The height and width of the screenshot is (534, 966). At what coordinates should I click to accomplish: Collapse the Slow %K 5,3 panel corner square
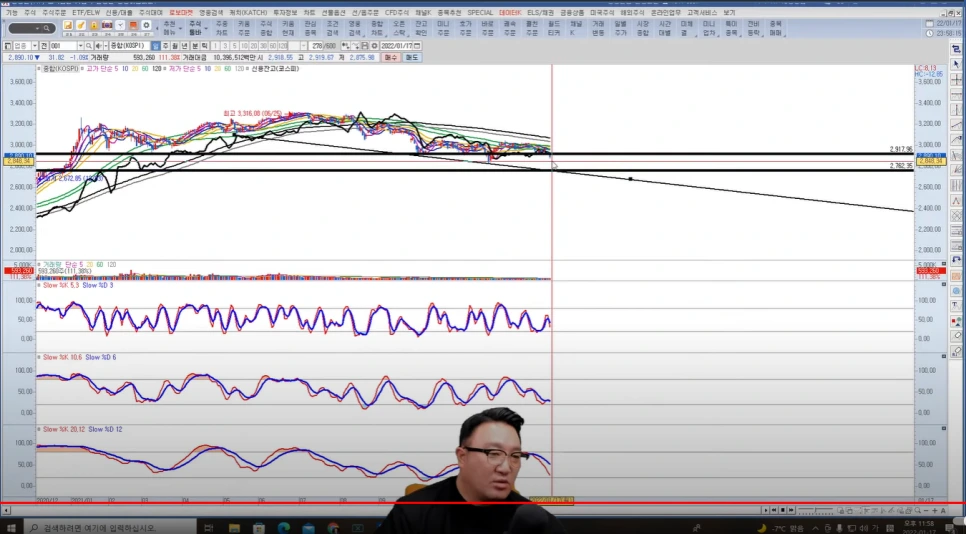click(944, 285)
